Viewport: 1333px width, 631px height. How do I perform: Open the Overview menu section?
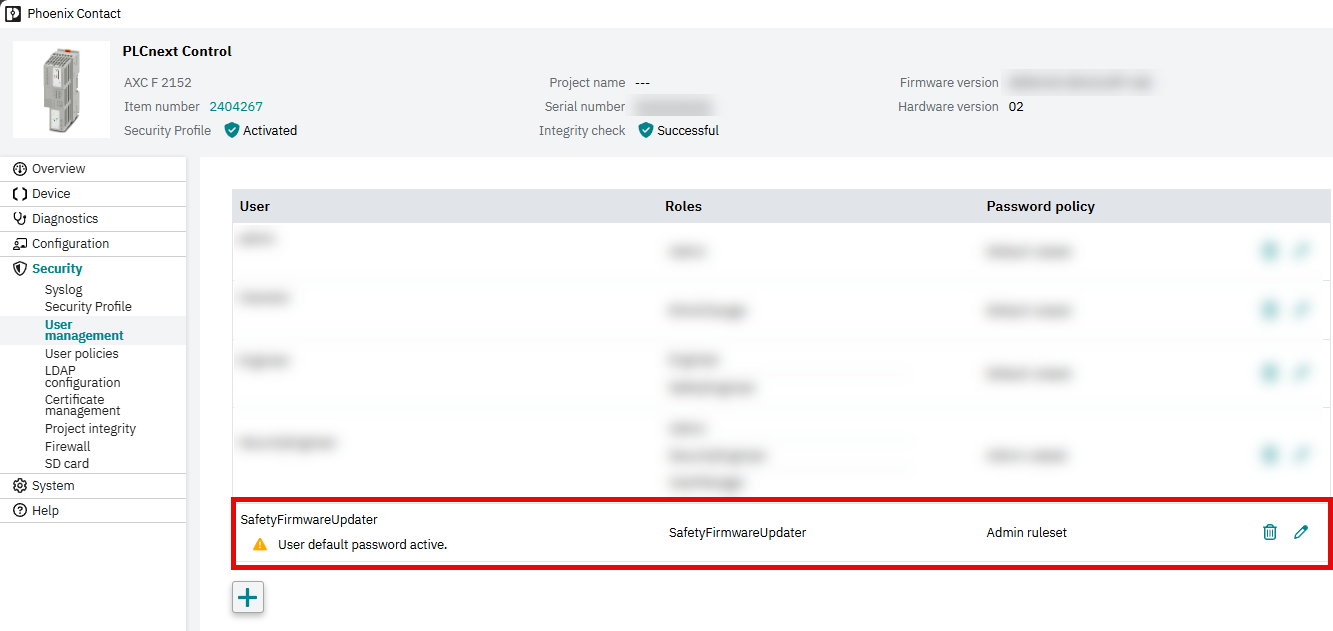click(93, 169)
